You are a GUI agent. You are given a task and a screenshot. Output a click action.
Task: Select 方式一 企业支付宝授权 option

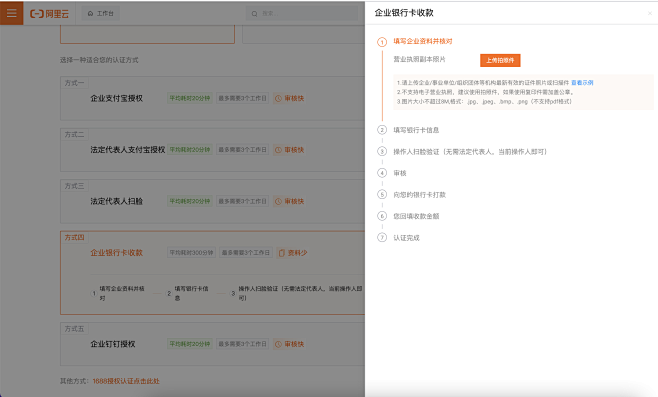coord(116,98)
